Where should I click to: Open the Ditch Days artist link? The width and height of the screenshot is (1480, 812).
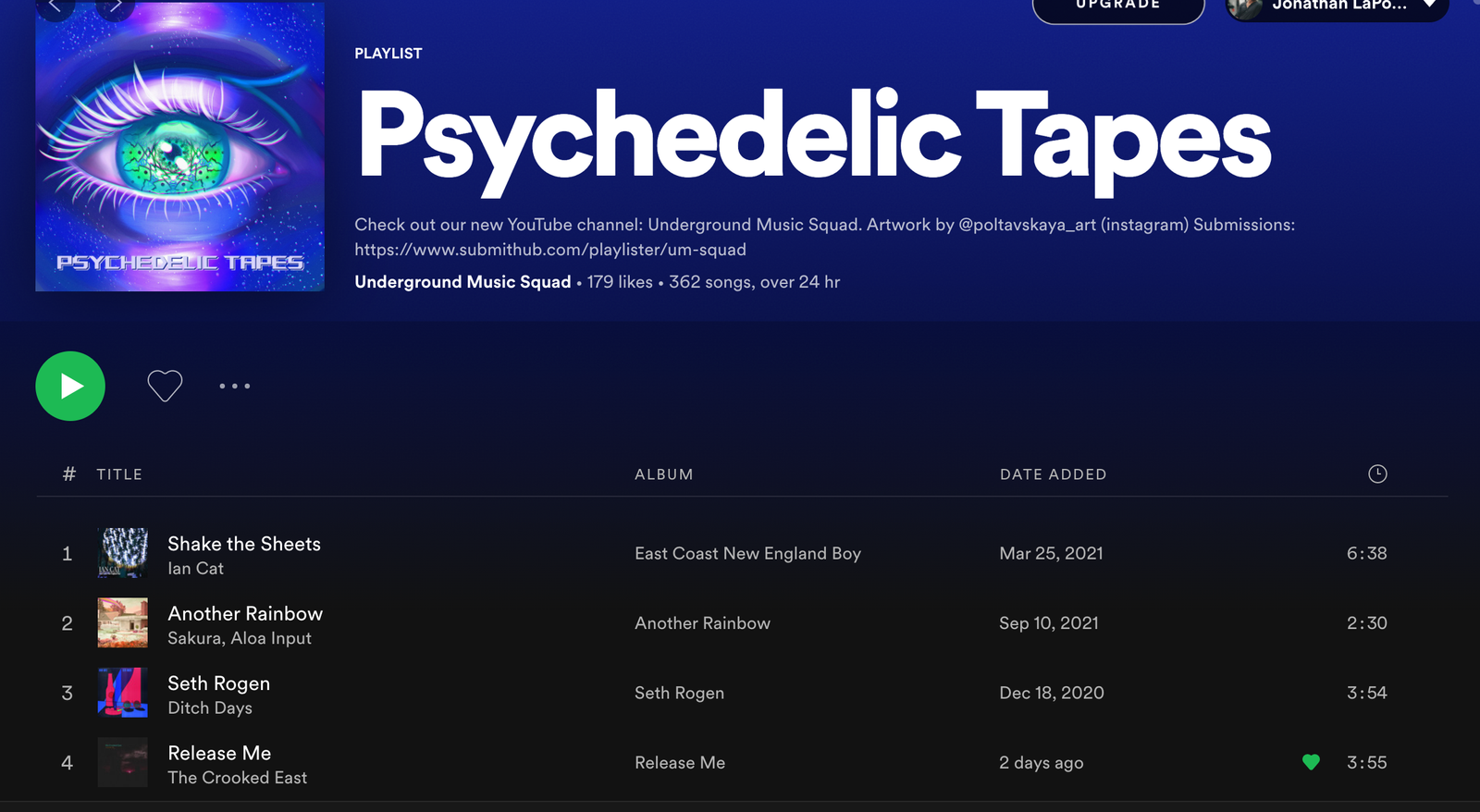210,708
